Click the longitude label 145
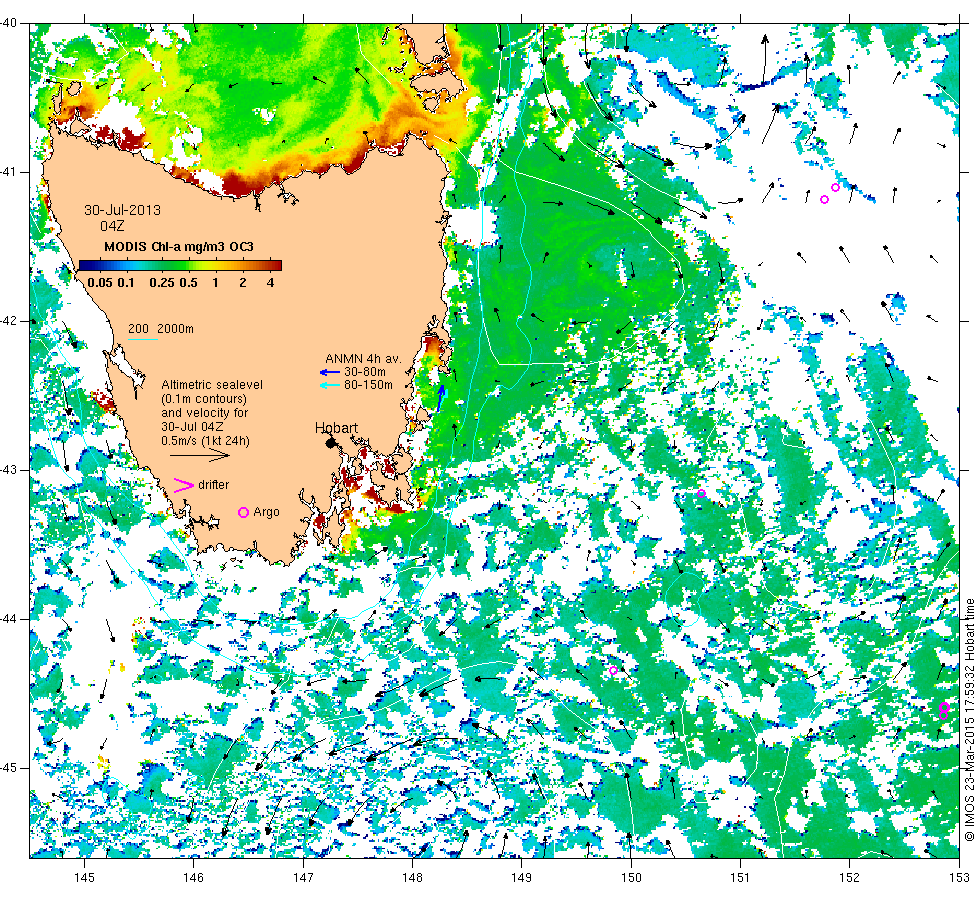 click(x=84, y=878)
